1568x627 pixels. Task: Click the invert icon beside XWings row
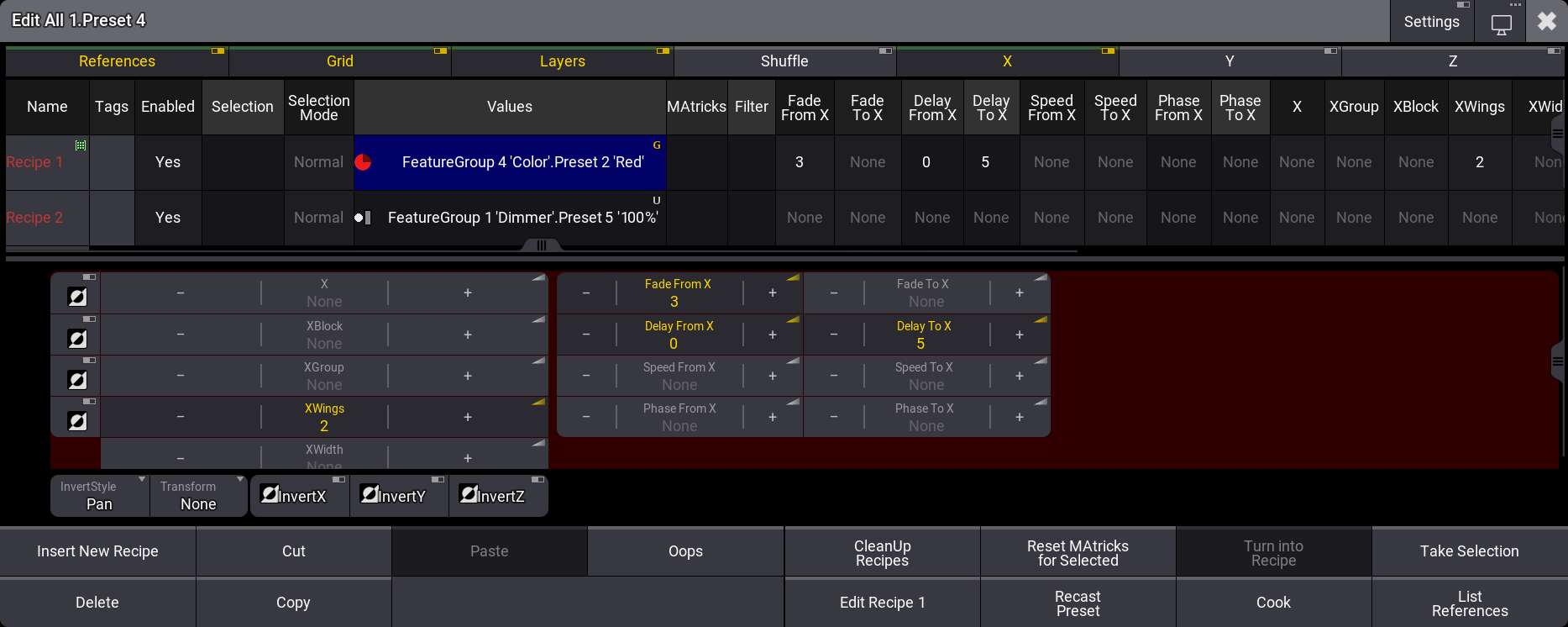76,421
